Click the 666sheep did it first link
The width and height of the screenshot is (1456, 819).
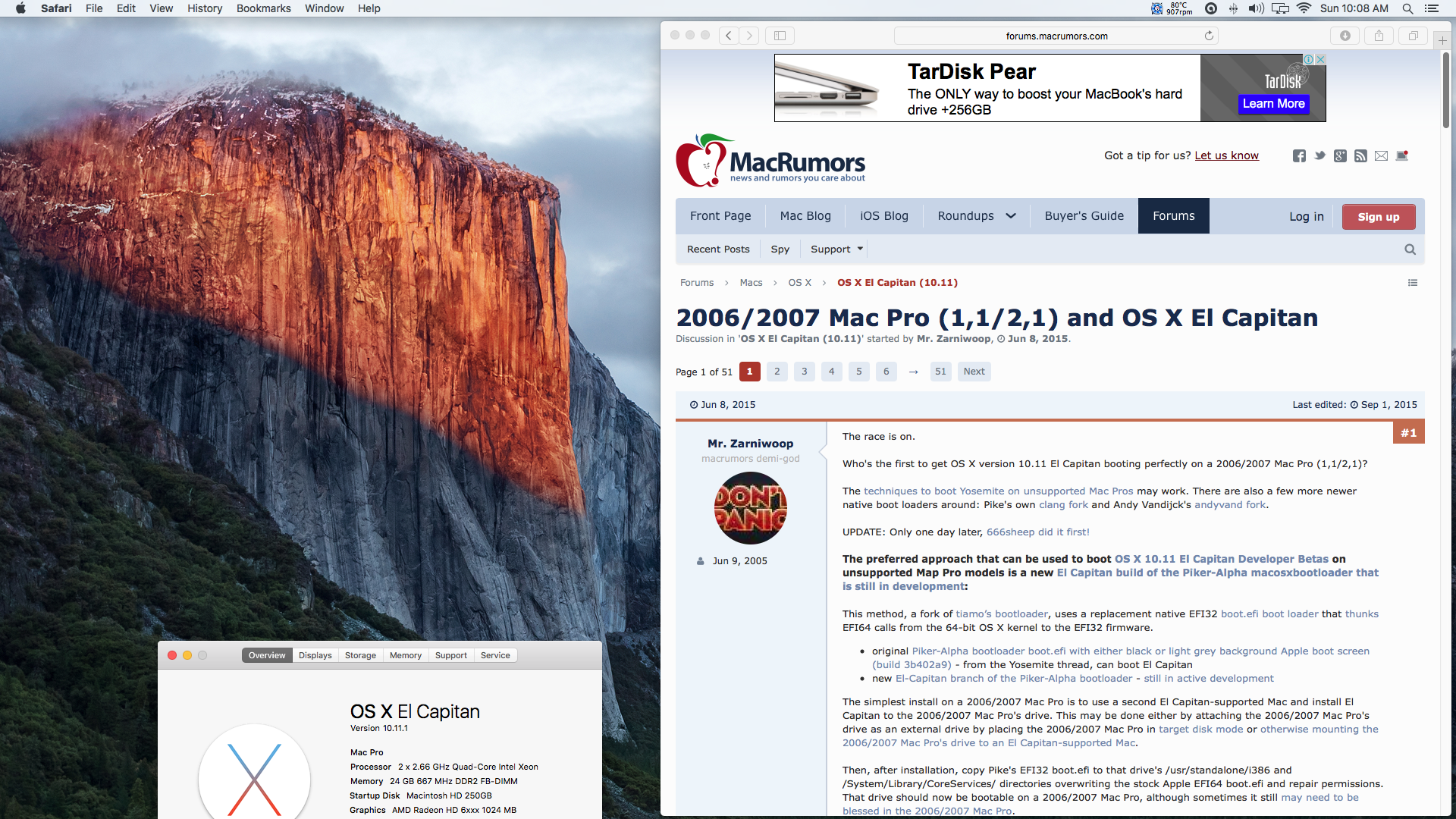point(1037,532)
